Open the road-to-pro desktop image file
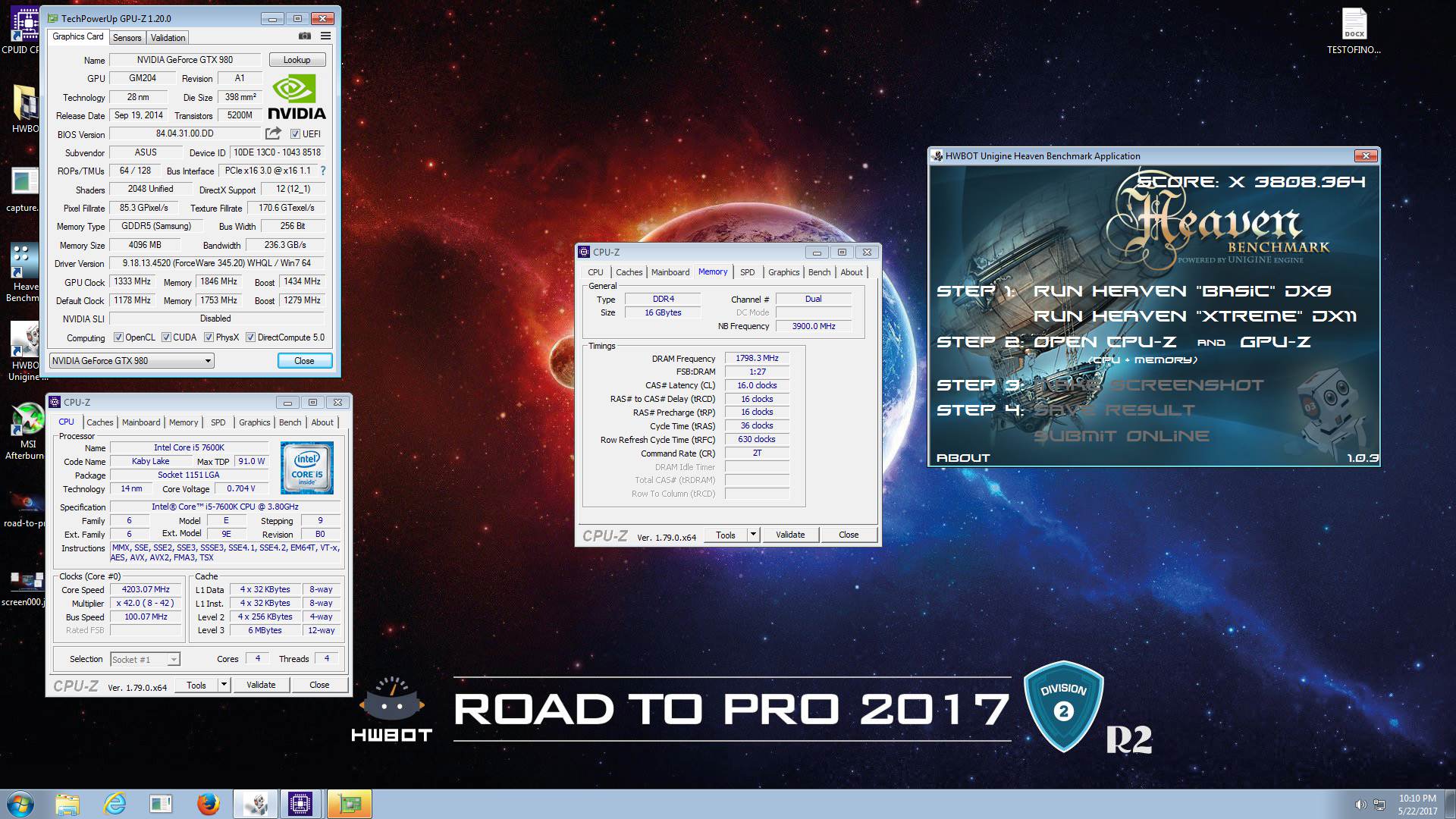This screenshot has height=819, width=1456. point(24,510)
